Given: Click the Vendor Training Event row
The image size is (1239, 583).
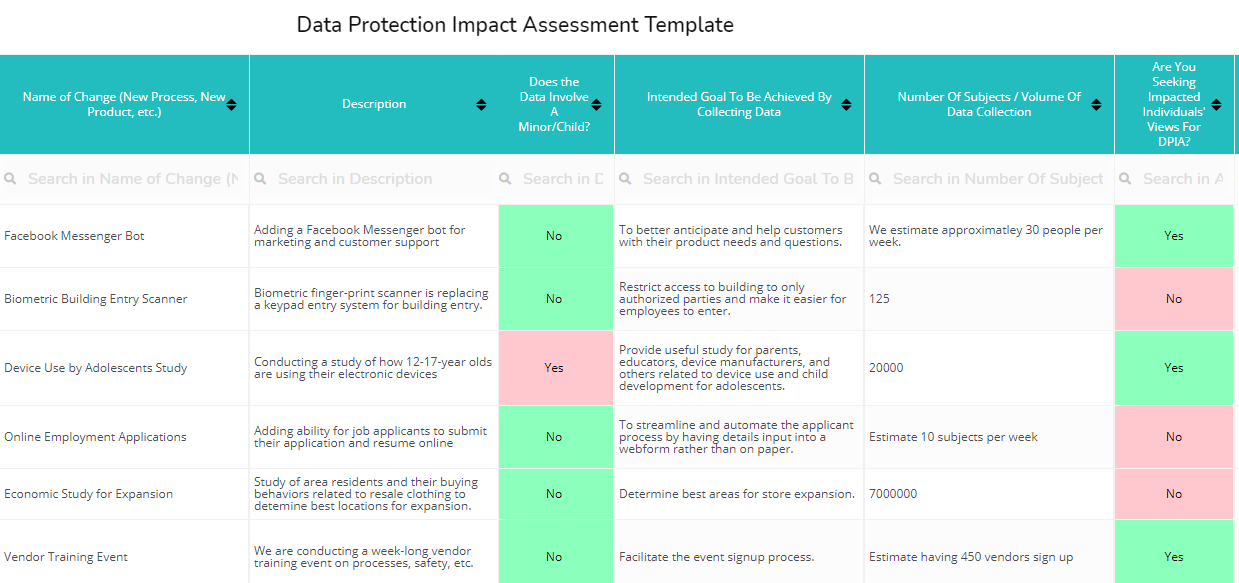Looking at the screenshot, I should click(66, 557).
